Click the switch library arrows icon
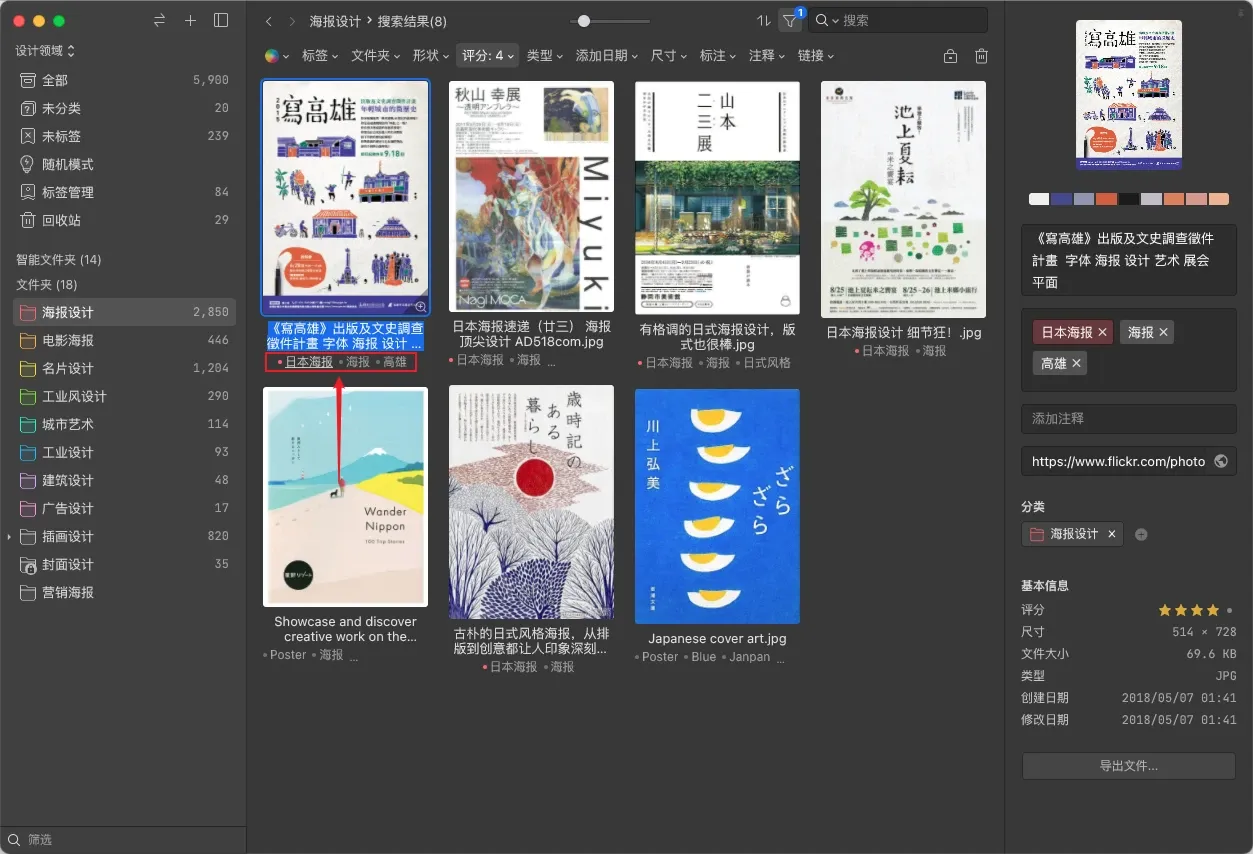This screenshot has height=854, width=1253. (x=160, y=20)
